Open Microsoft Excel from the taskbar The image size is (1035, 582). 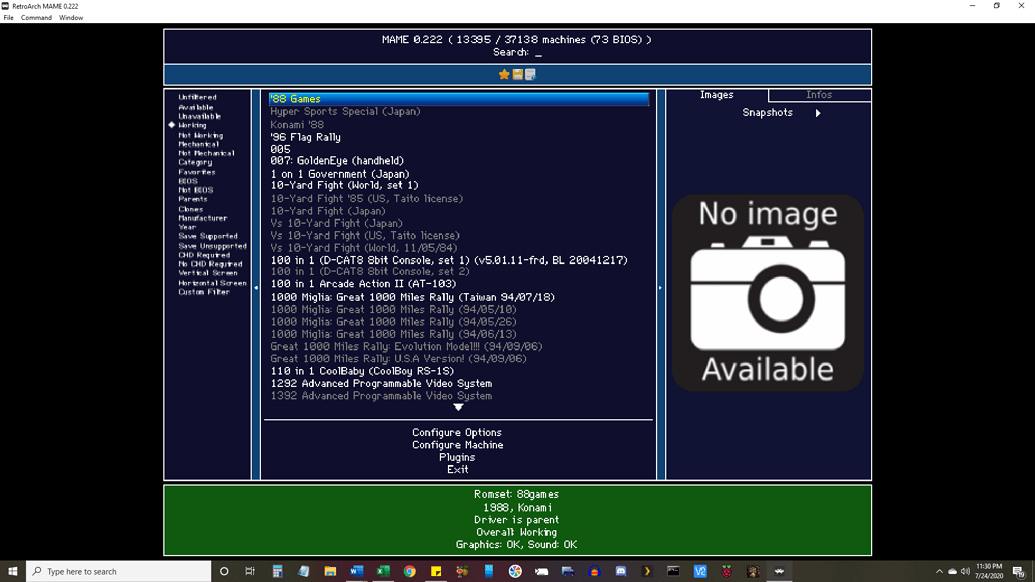[383, 571]
